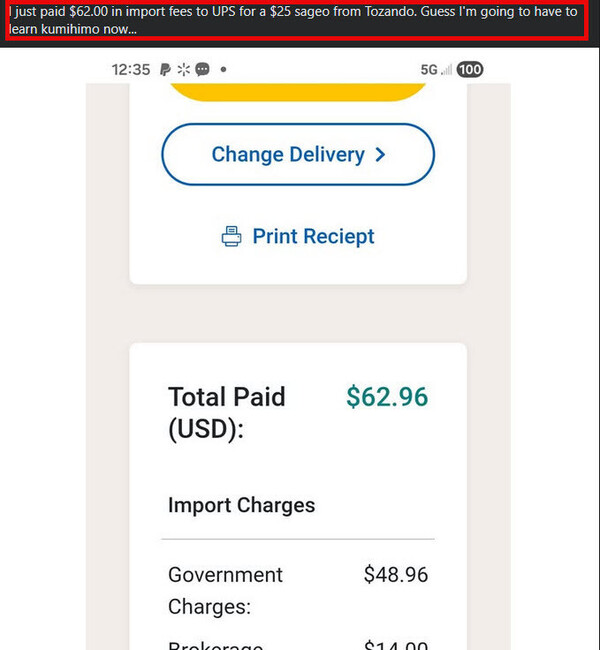Select the Import Charges heading
Image resolution: width=600 pixels, height=650 pixels.
241,505
